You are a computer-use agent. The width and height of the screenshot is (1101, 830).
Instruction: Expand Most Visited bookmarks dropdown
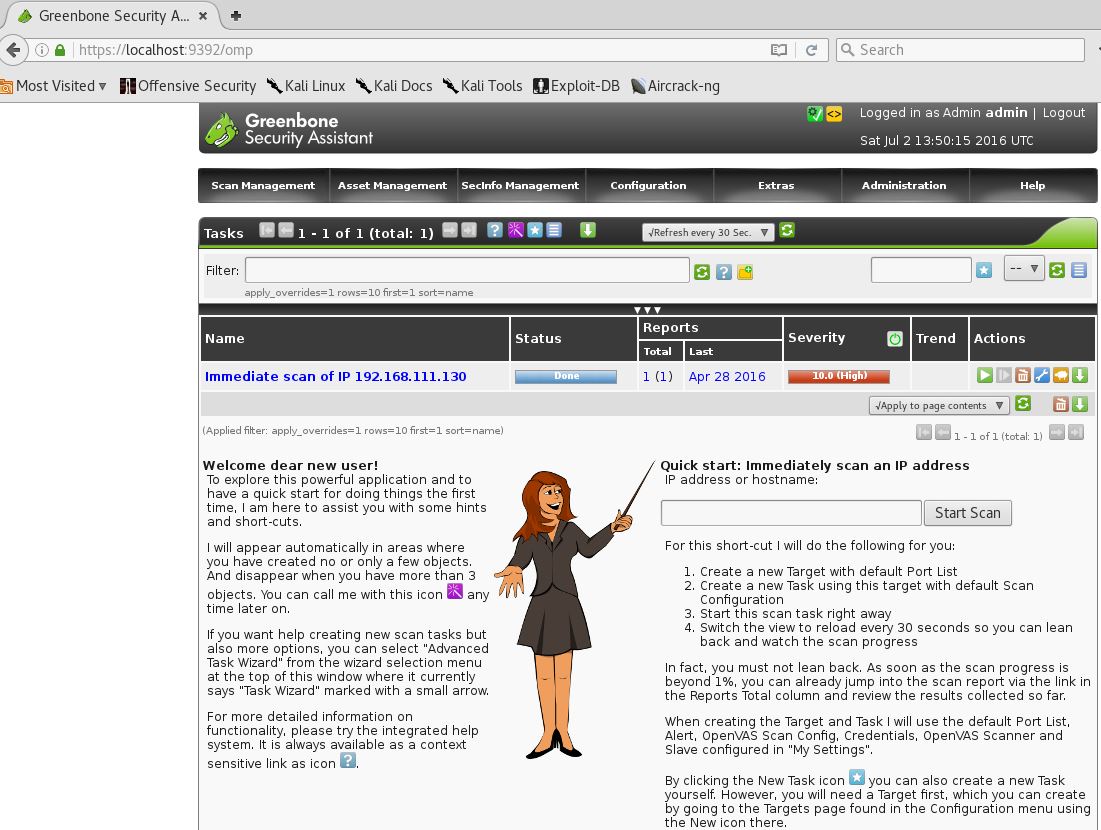[x=54, y=86]
